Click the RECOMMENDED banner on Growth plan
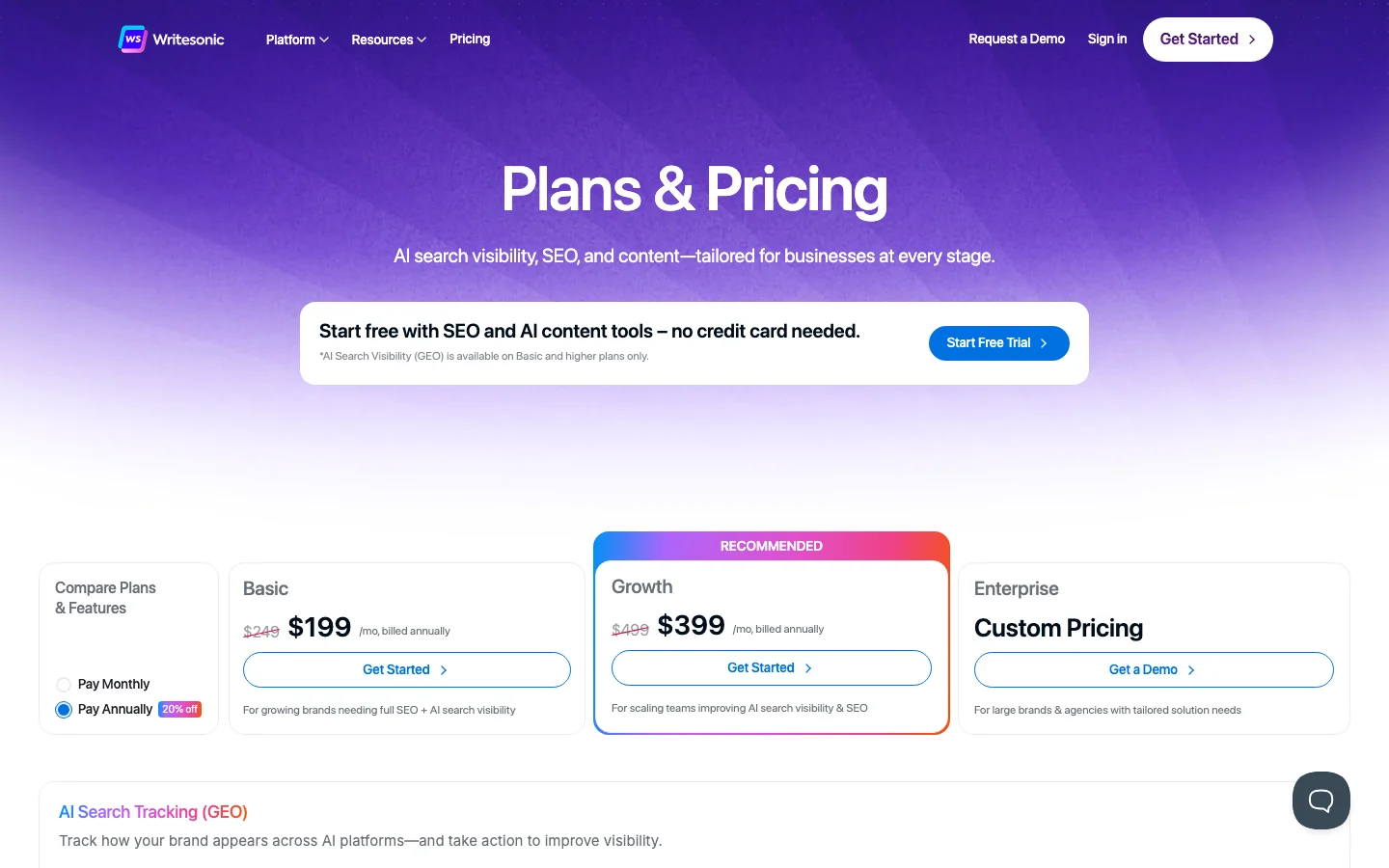The image size is (1389, 868). pos(771,546)
